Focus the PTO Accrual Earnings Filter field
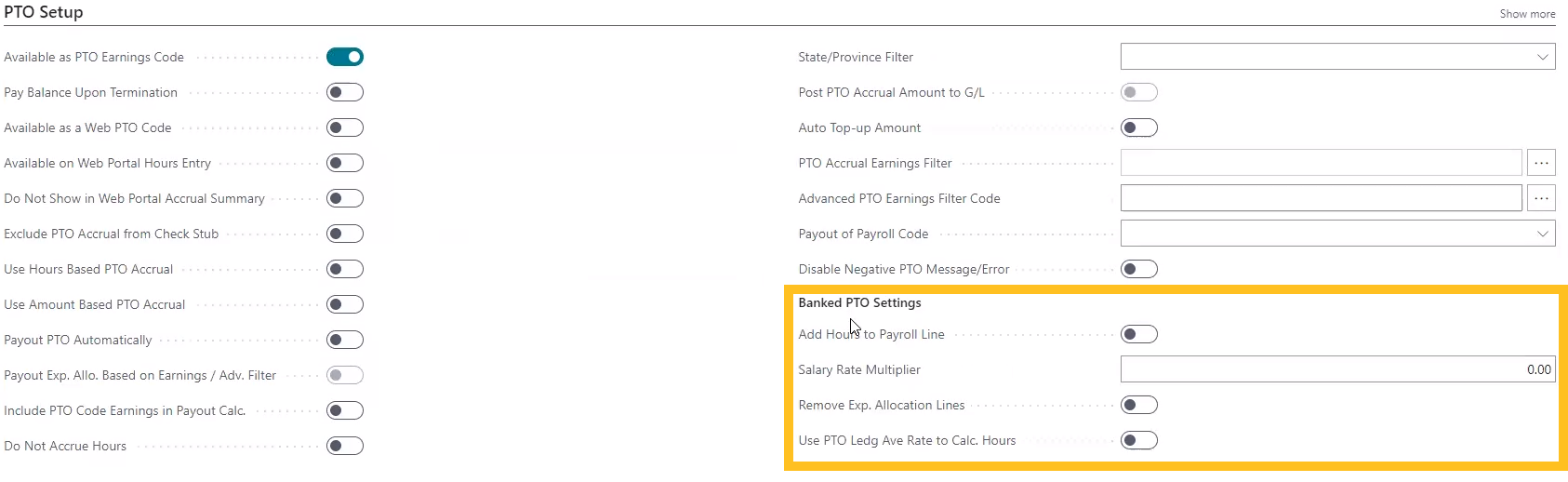1568x482 pixels. click(1321, 163)
